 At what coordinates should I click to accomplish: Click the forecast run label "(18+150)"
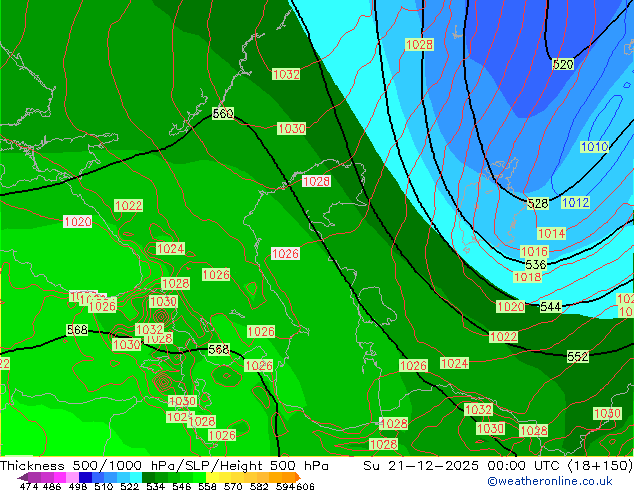tap(600, 466)
